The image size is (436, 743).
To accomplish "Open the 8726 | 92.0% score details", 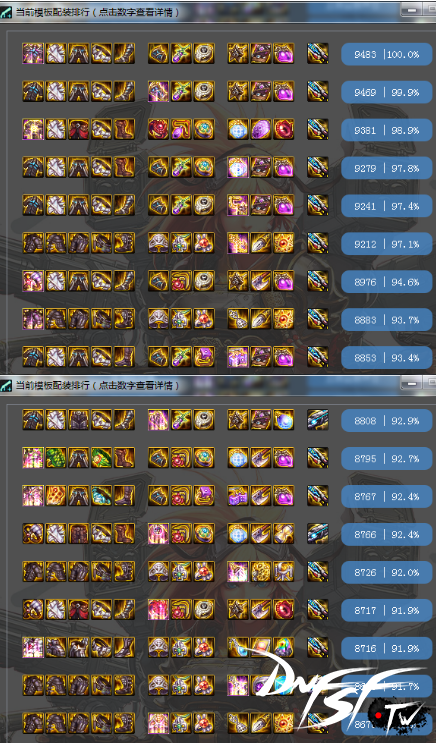I will [387, 572].
